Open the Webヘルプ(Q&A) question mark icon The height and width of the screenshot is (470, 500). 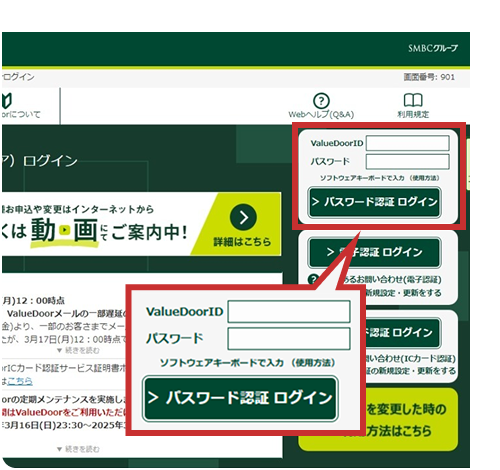point(321,100)
